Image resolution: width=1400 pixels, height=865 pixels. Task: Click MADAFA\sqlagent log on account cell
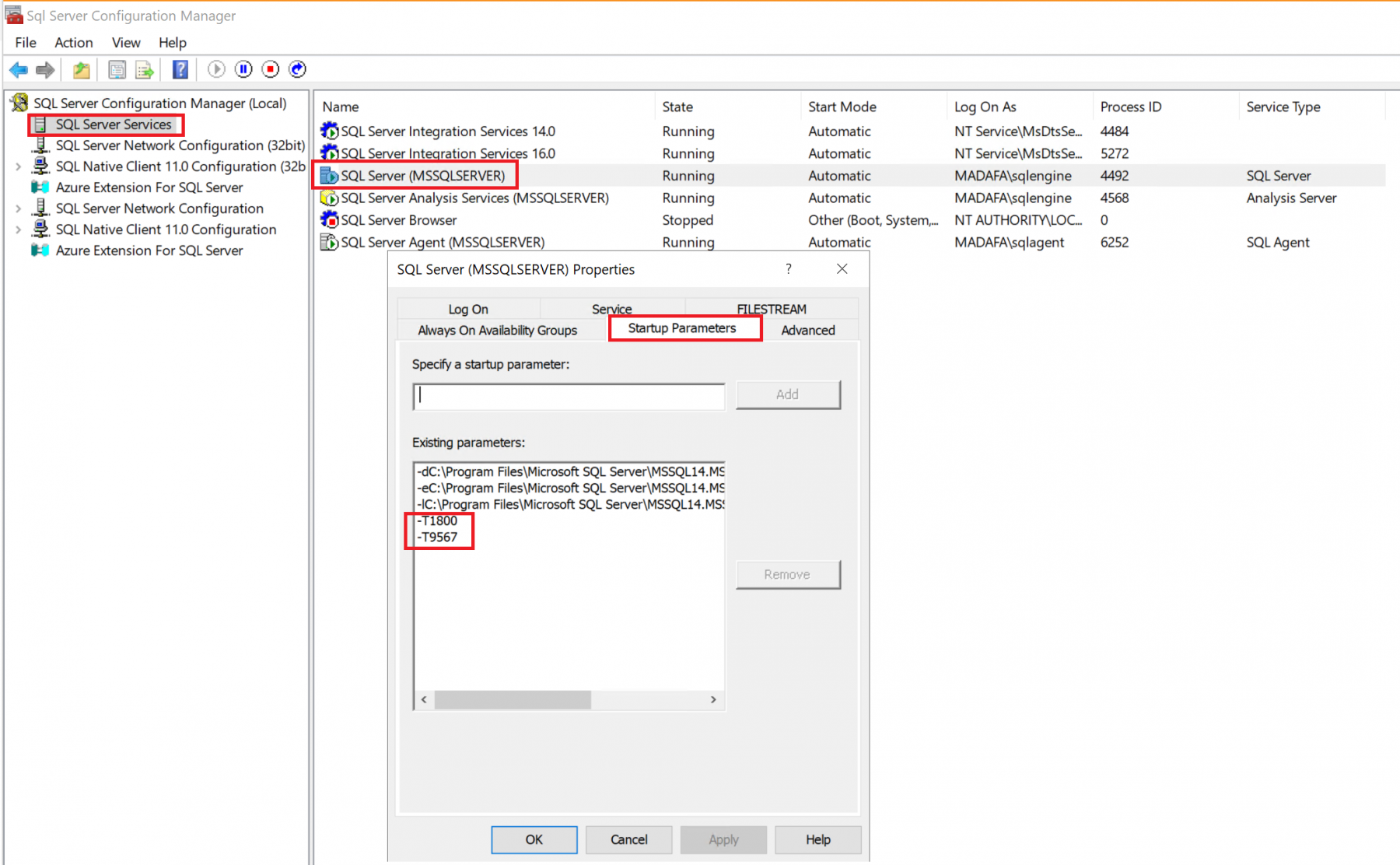pos(1010,242)
